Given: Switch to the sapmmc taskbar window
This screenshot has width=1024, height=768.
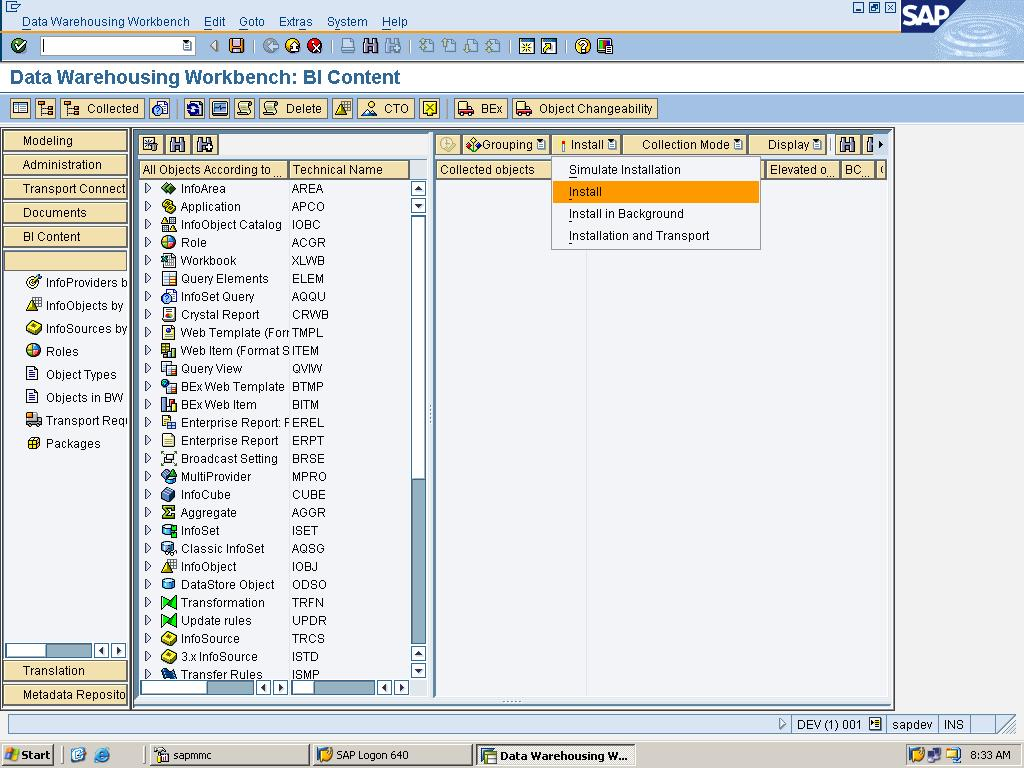Looking at the screenshot, I should [x=229, y=755].
